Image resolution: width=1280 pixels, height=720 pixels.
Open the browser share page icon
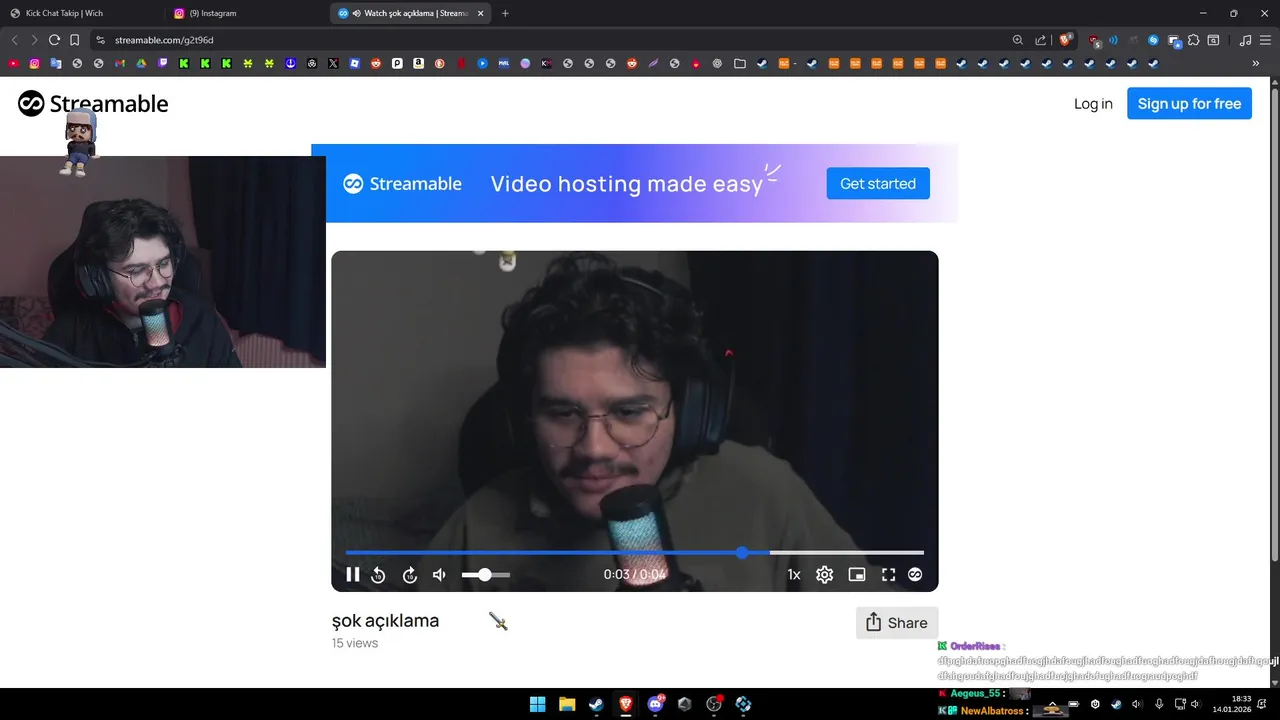coord(1040,40)
